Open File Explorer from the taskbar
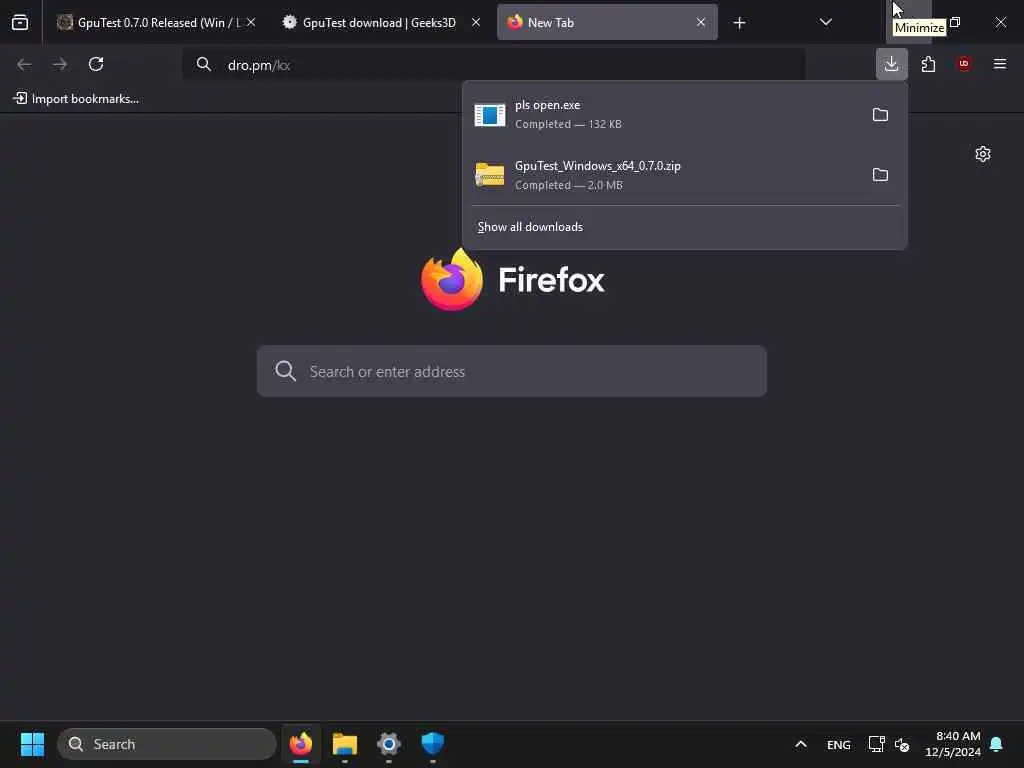Image resolution: width=1024 pixels, height=768 pixels. click(x=345, y=744)
